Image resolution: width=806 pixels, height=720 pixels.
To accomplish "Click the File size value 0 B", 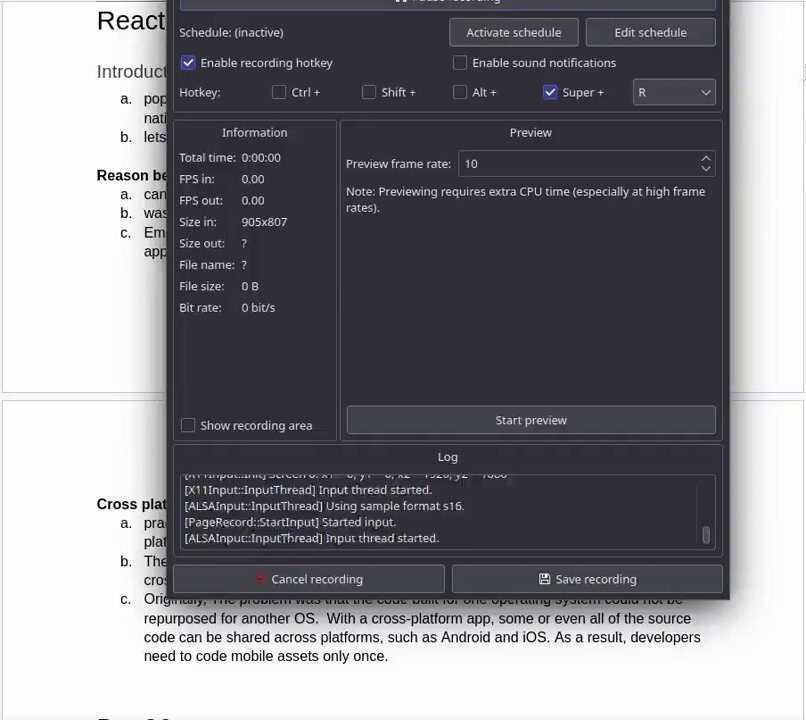I will coord(250,286).
